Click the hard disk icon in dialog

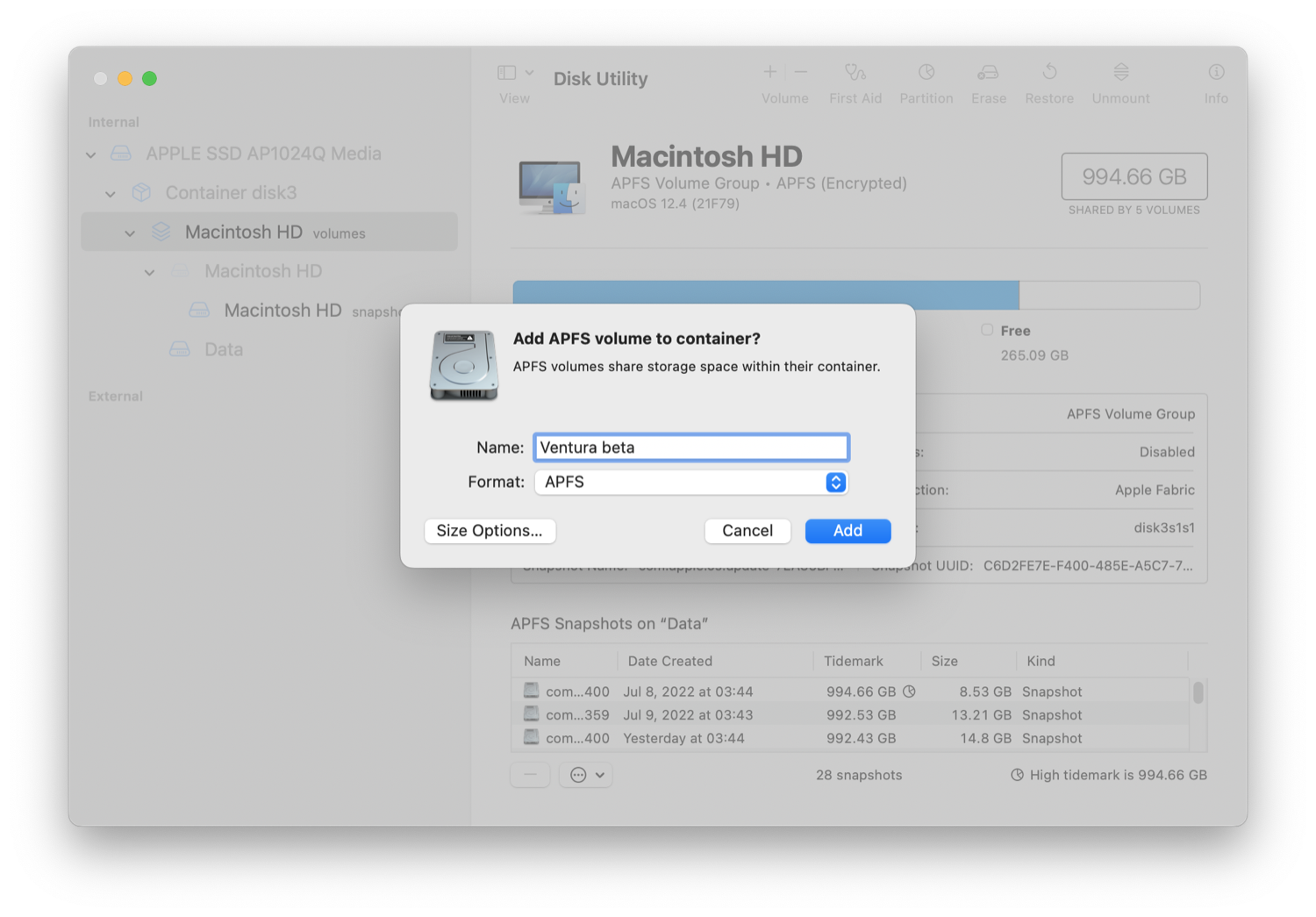coord(464,366)
